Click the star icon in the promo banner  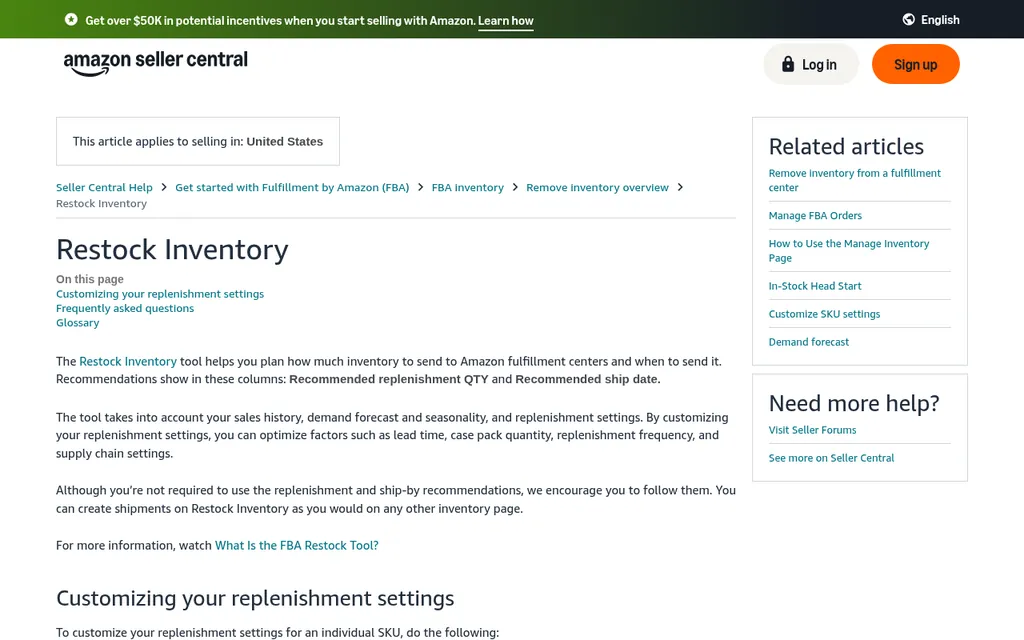(71, 20)
